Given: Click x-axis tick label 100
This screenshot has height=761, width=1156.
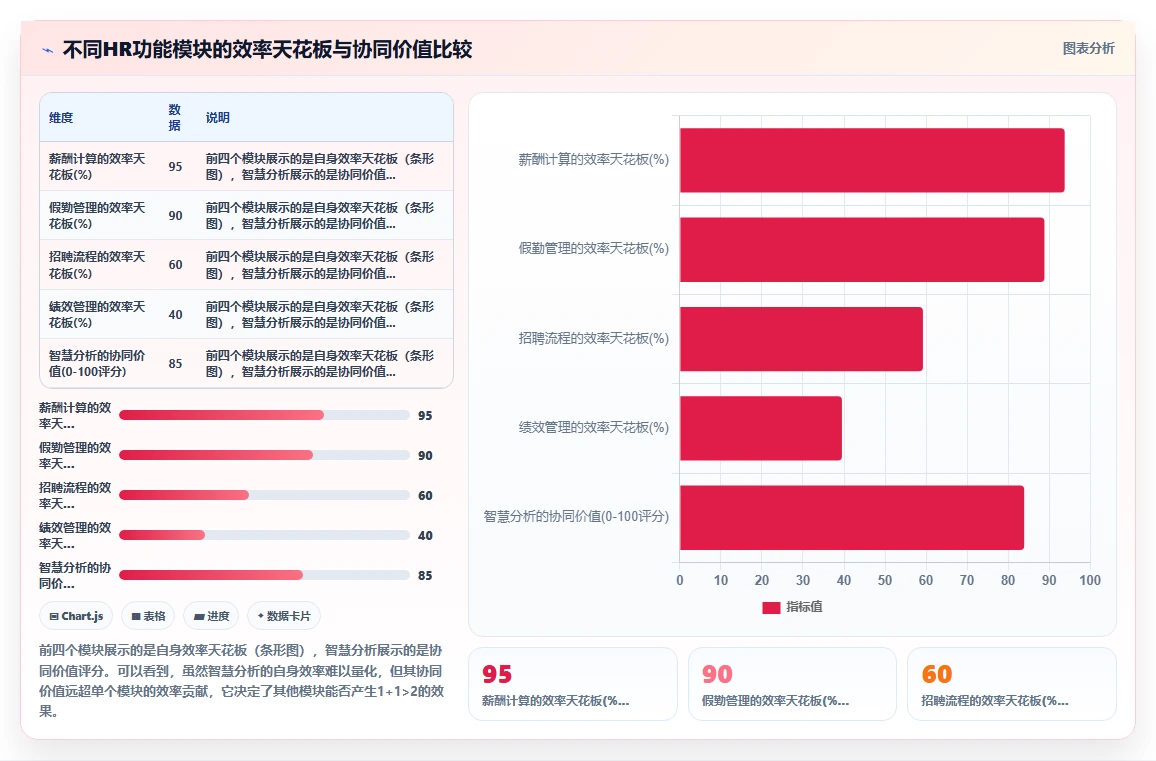Looking at the screenshot, I should pyautogui.click(x=1090, y=580).
